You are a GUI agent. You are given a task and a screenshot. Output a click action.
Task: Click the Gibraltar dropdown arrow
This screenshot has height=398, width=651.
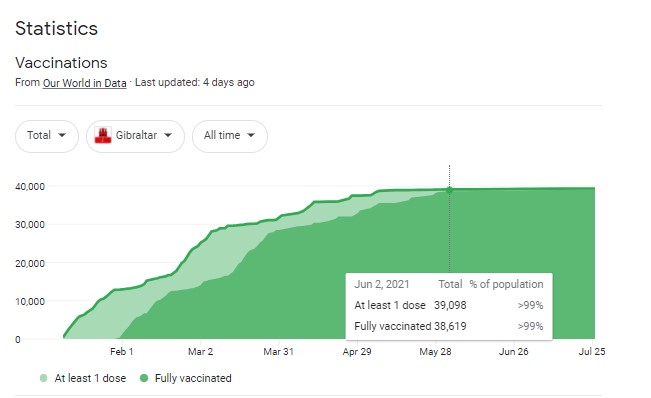(x=168, y=135)
